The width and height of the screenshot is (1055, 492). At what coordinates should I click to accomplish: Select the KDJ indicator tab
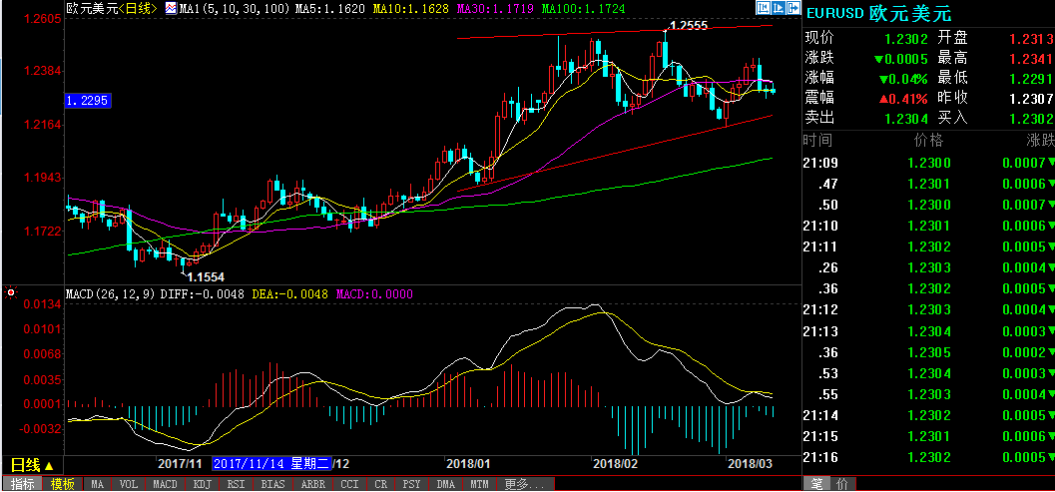[202, 485]
